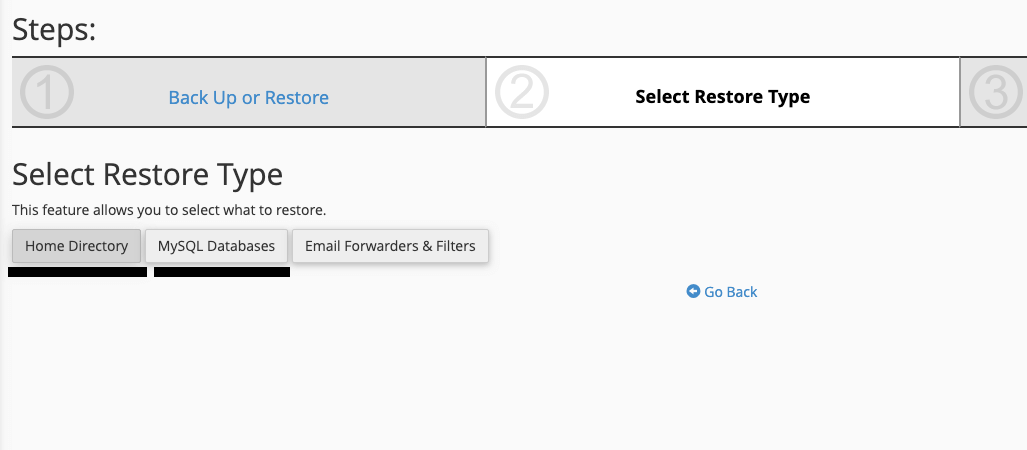Click the Steps: heading
This screenshot has width=1027, height=450.
coord(54,29)
